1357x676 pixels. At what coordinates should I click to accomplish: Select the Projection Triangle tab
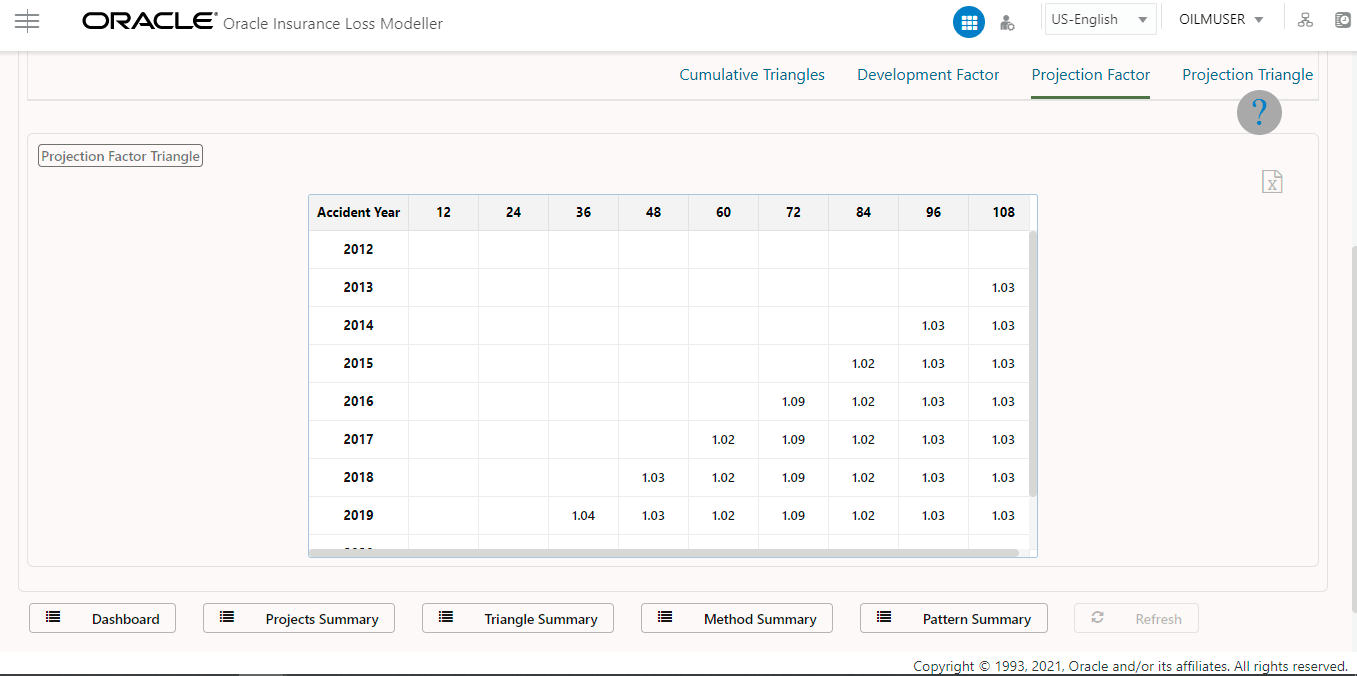1247,74
